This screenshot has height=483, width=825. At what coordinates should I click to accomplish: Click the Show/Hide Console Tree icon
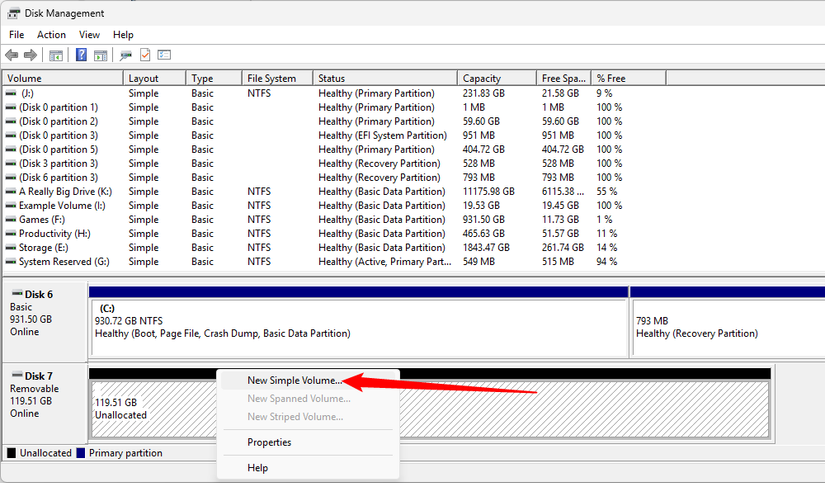click(57, 55)
